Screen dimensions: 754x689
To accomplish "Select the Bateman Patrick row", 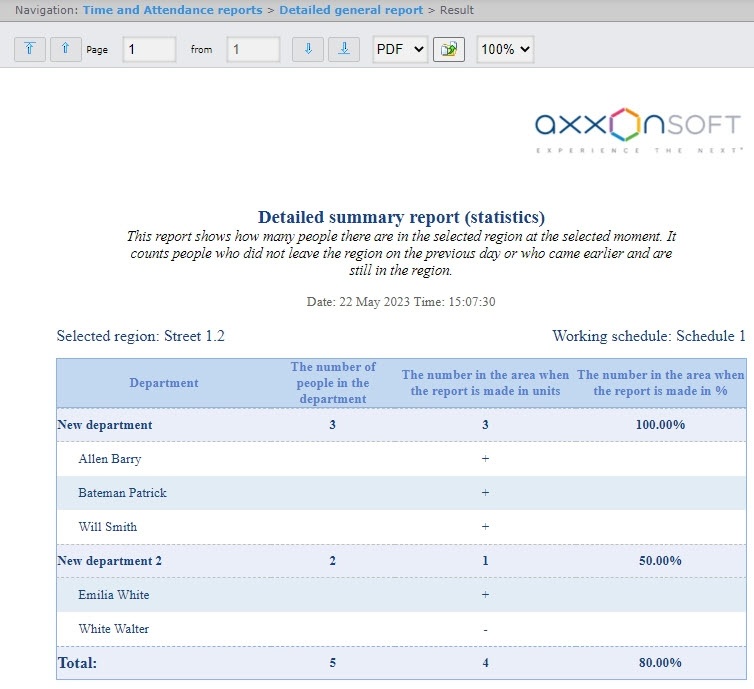I will (122, 493).
